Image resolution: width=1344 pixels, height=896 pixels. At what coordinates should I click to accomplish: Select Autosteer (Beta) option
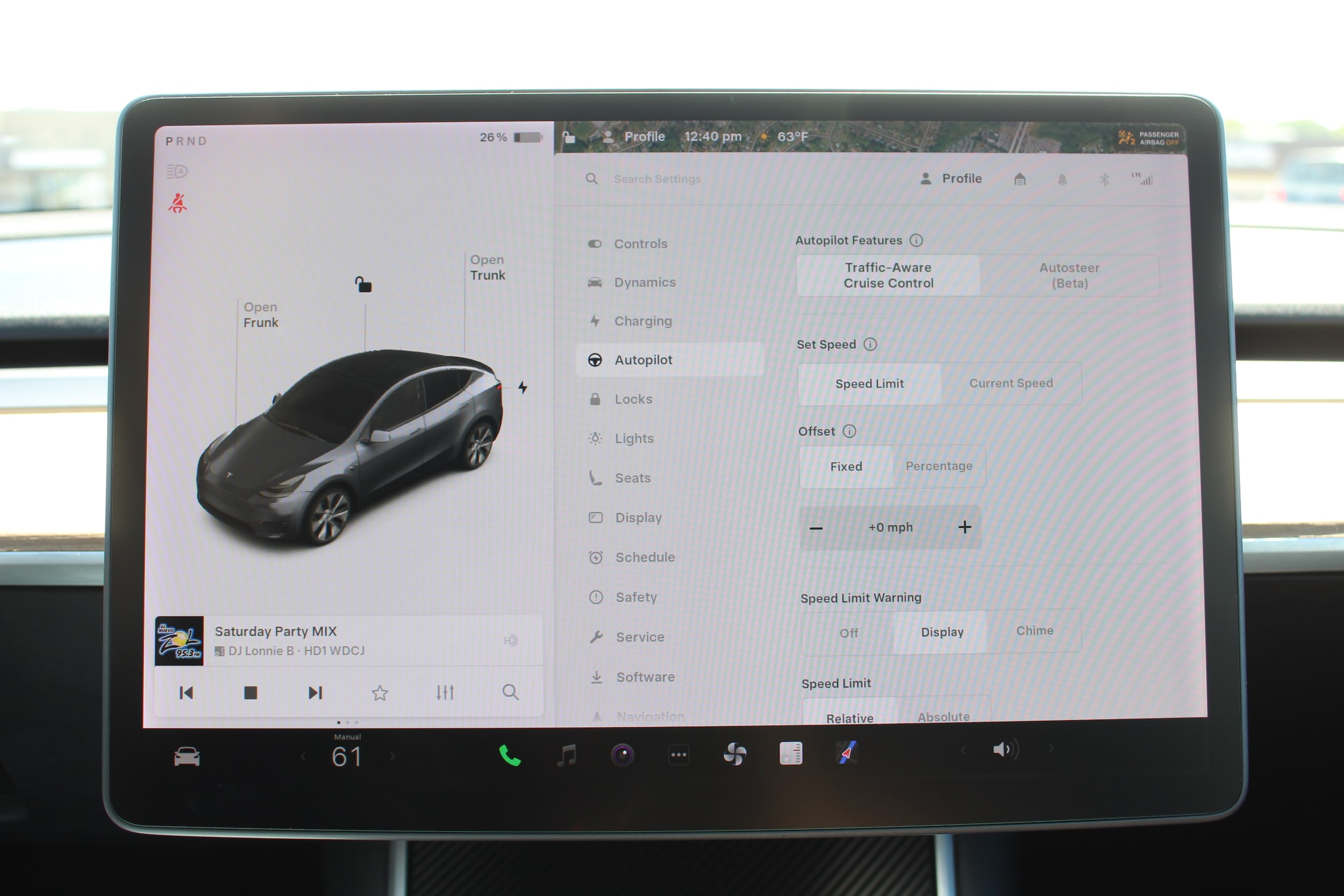1069,275
